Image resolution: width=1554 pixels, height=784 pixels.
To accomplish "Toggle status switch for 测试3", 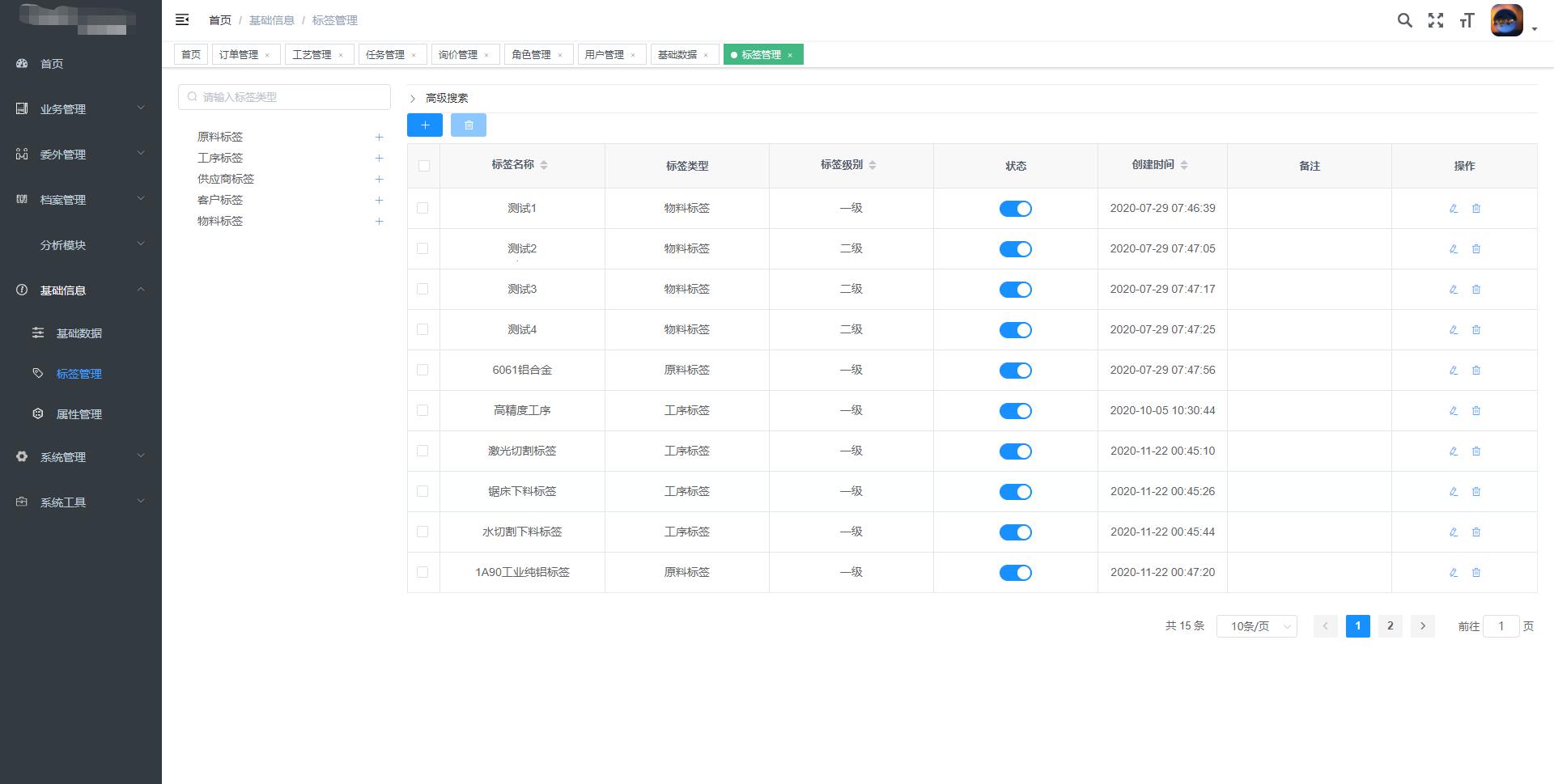I will point(1015,290).
